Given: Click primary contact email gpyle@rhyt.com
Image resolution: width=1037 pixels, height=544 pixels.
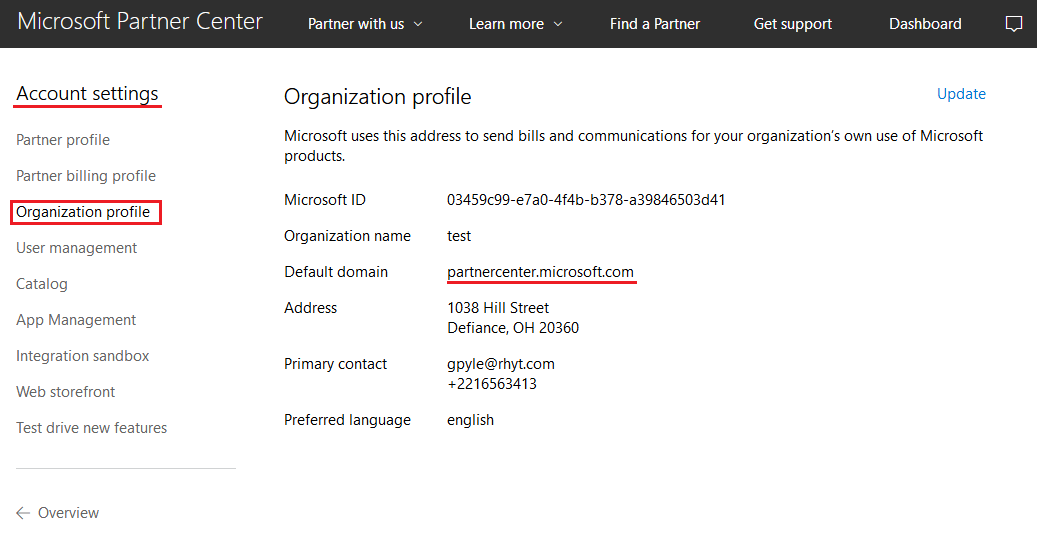Looking at the screenshot, I should tap(501, 364).
